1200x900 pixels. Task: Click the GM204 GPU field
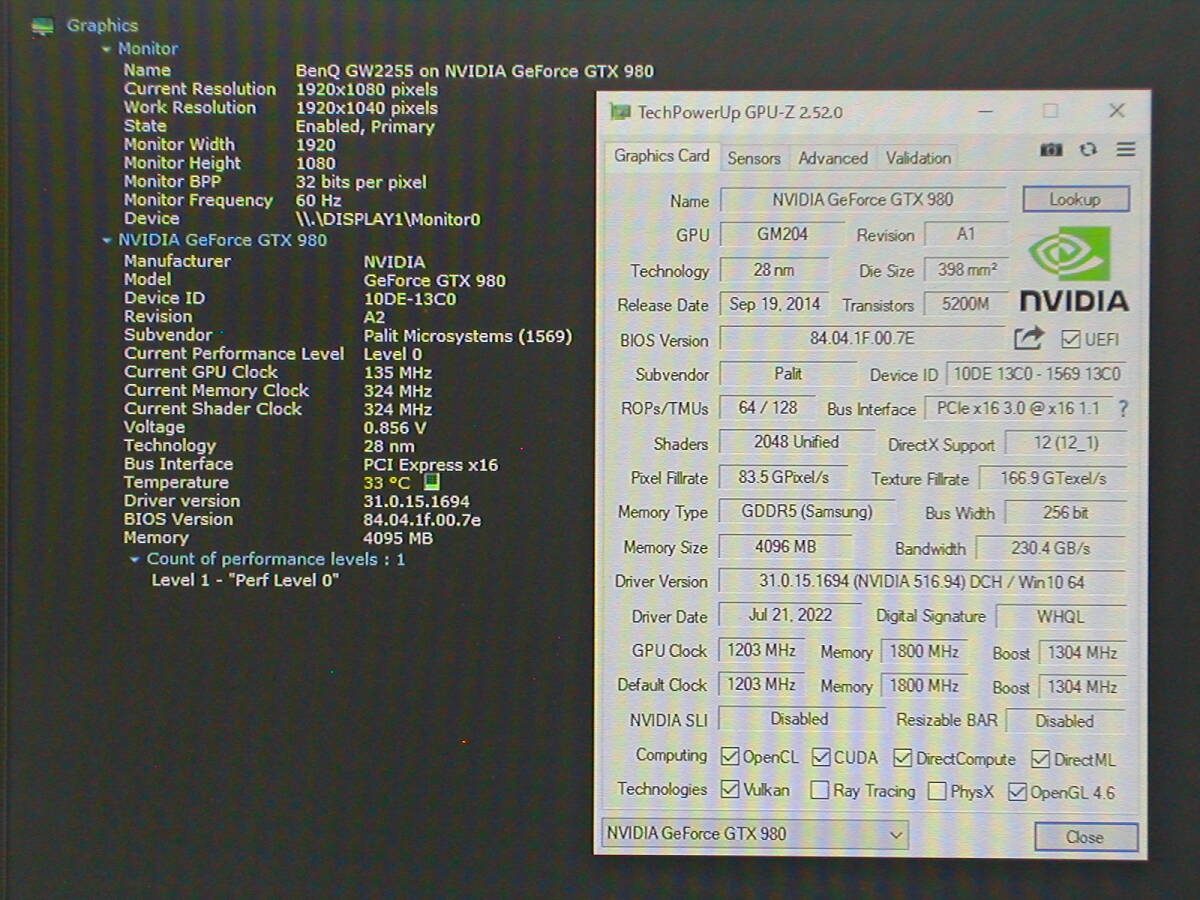pos(782,234)
